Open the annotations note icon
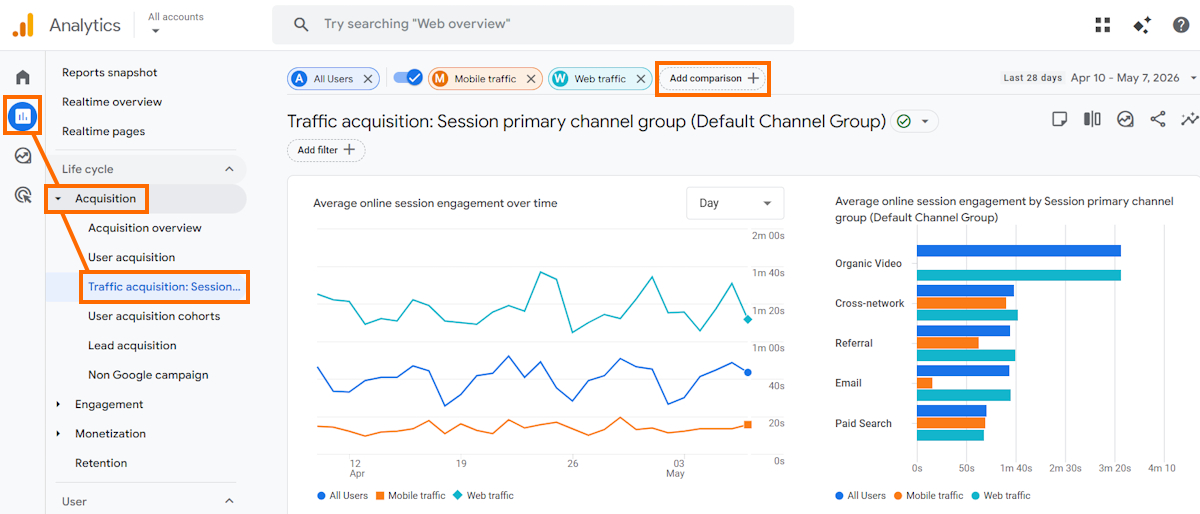This screenshot has width=1200, height=514. [1060, 120]
